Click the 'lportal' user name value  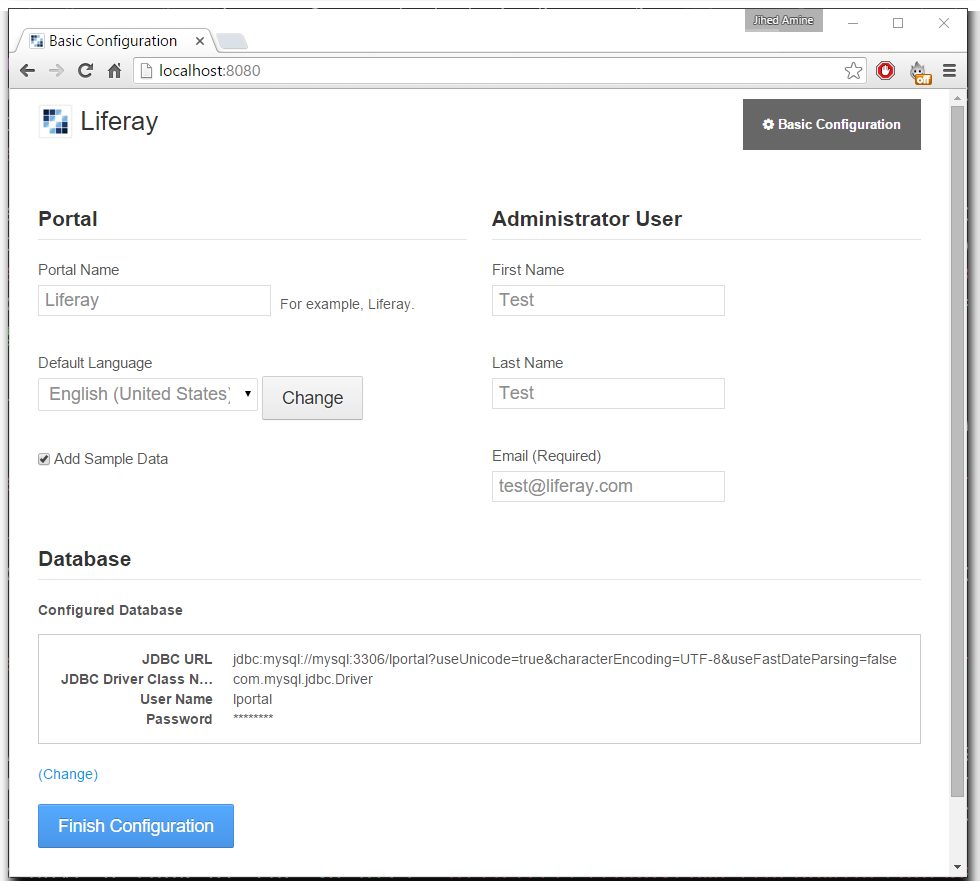(252, 699)
